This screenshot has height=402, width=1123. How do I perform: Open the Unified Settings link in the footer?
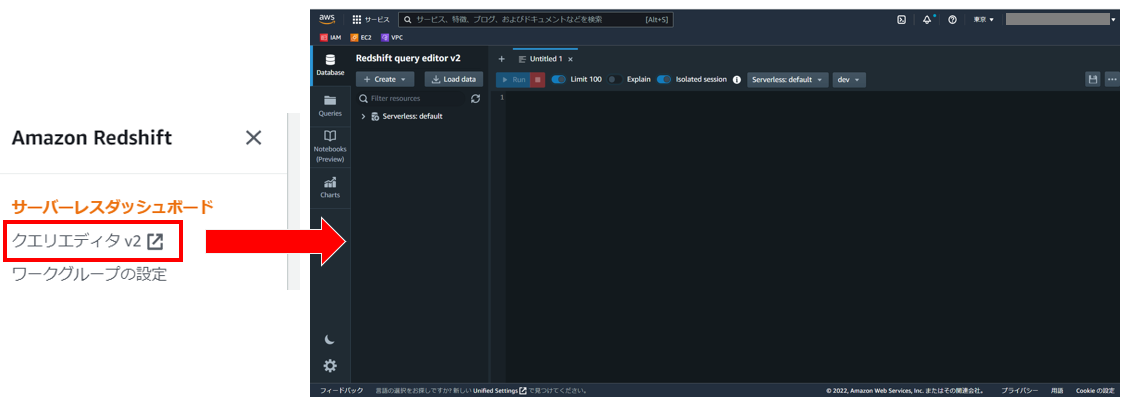pos(500,391)
